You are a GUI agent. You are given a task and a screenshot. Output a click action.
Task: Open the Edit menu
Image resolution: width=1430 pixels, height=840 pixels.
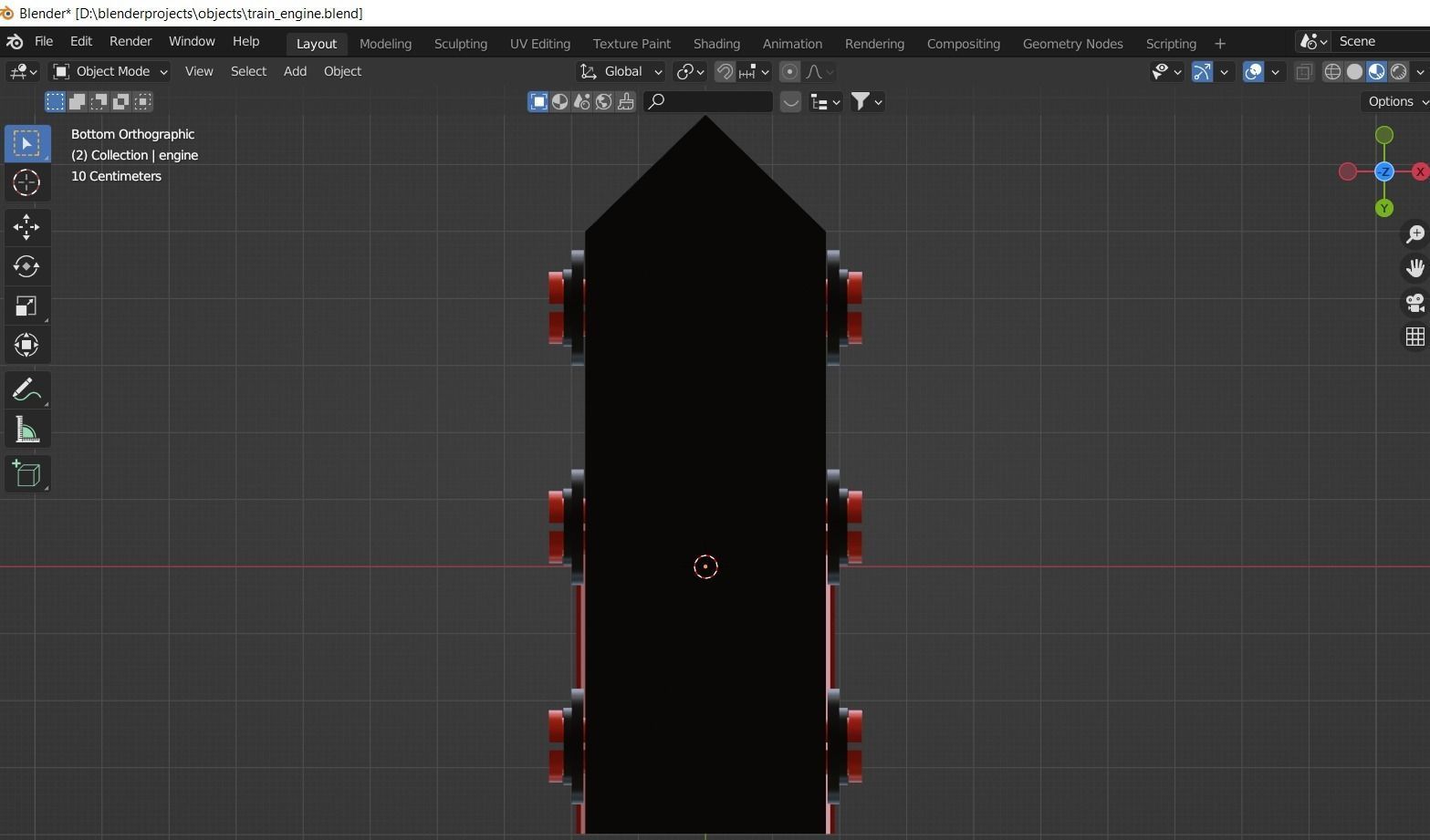(81, 42)
